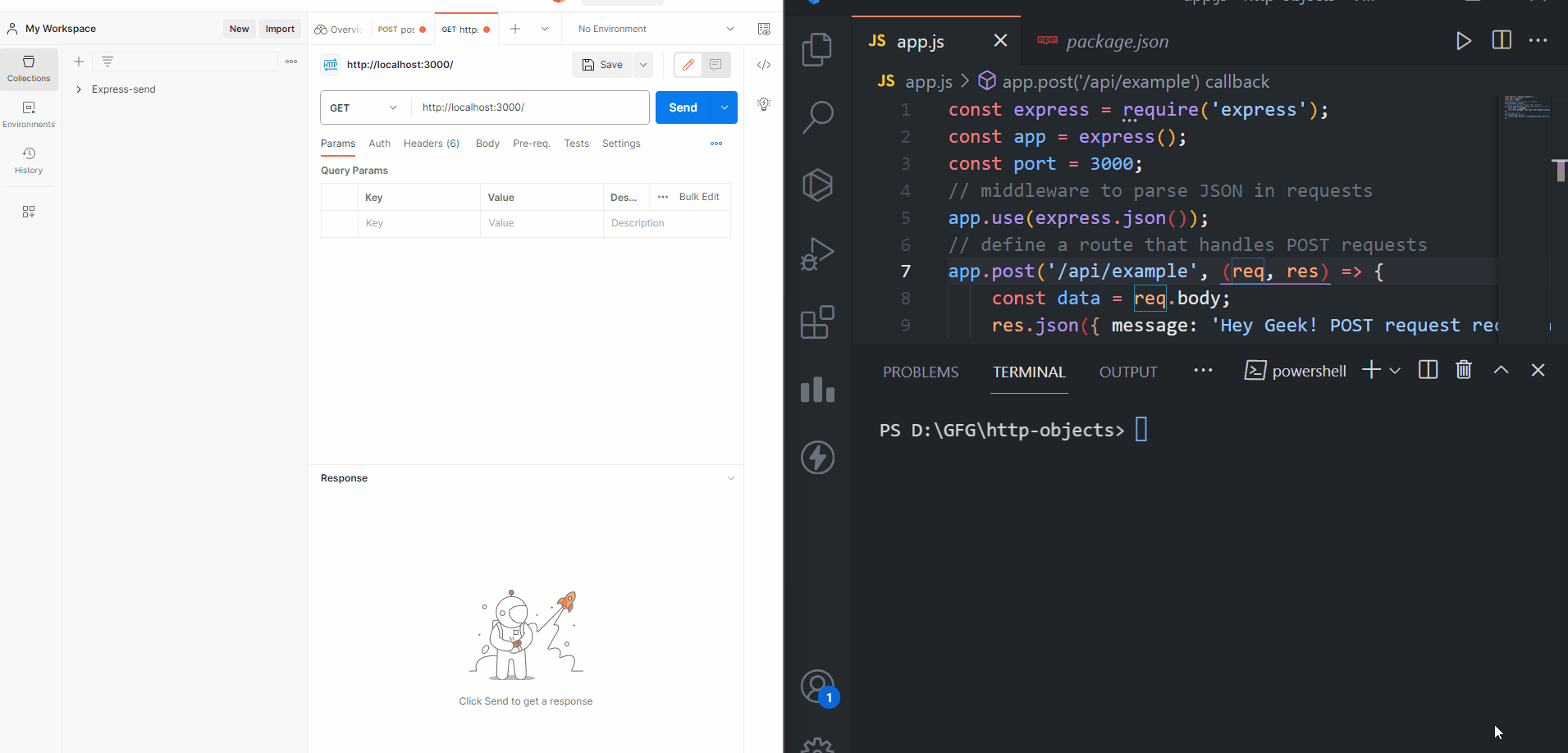
Task: Run the app.js file
Action: pos(1464,40)
